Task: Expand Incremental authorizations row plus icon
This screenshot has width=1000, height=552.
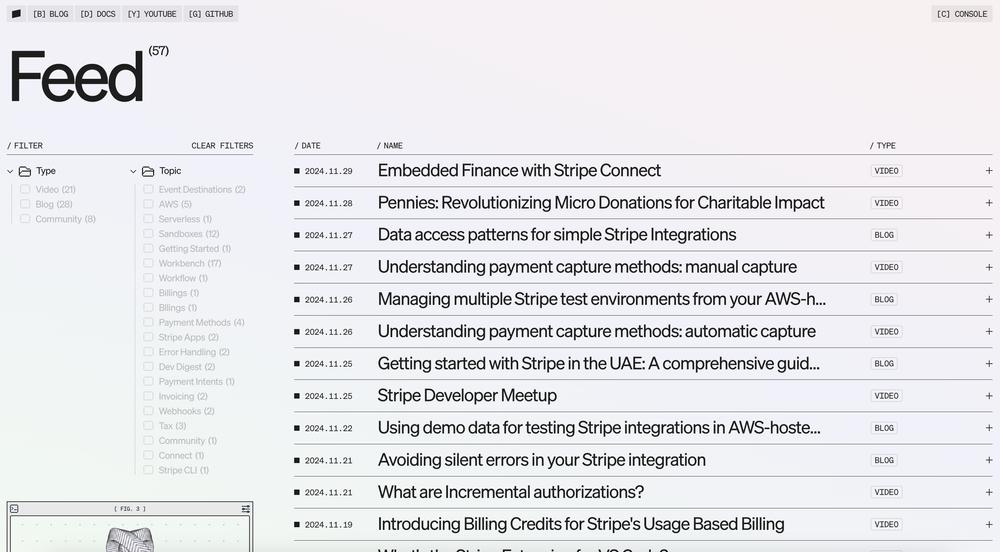Action: tap(989, 492)
